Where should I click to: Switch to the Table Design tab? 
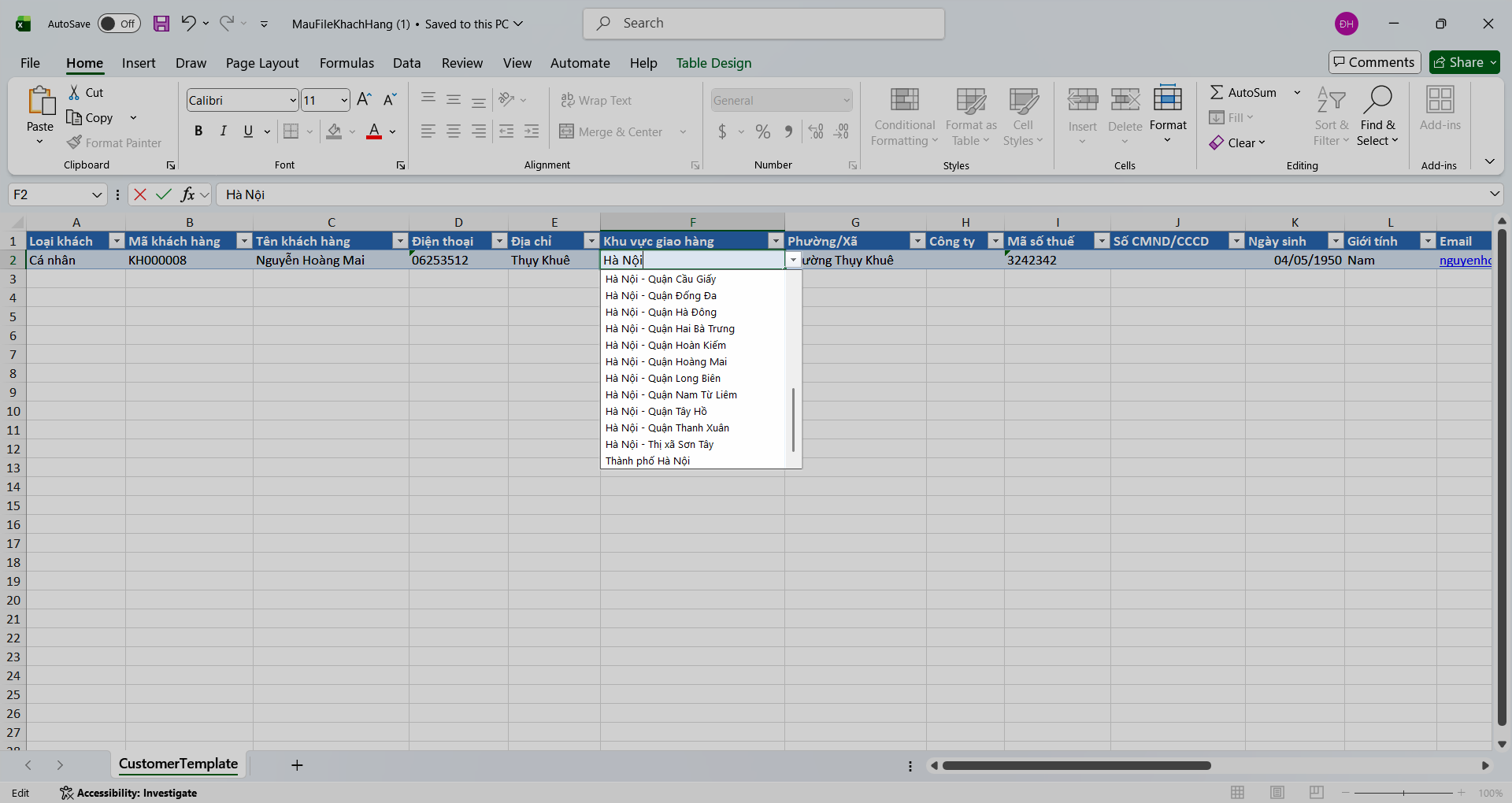click(713, 63)
